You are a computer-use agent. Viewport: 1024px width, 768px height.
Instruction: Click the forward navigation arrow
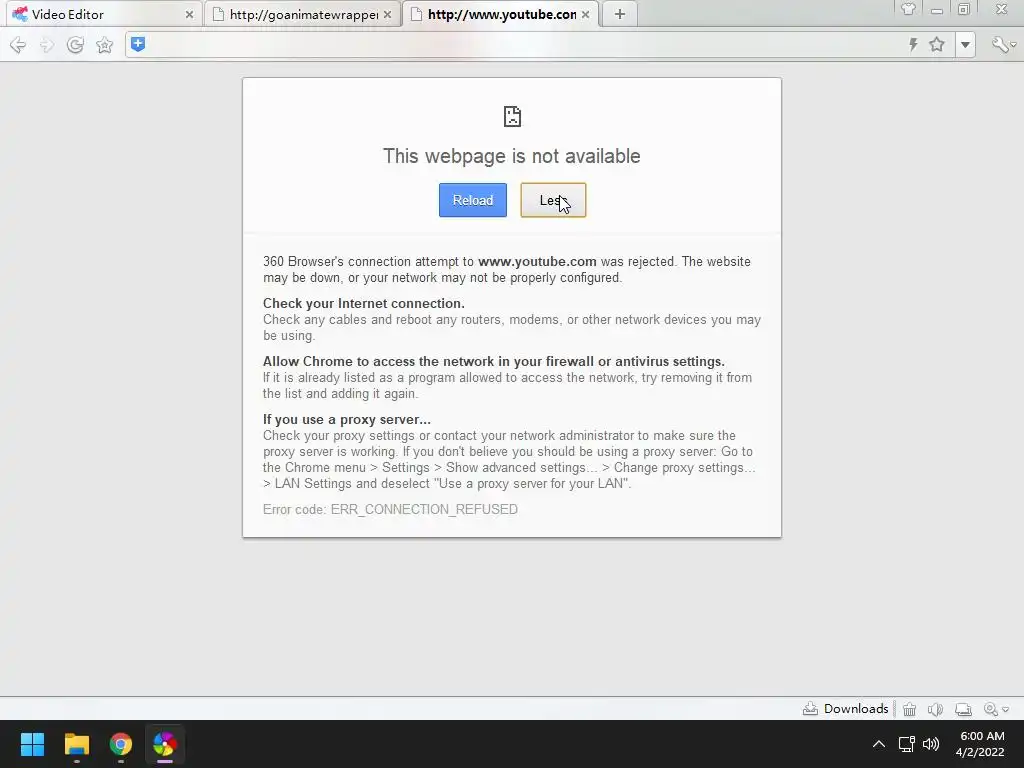click(46, 45)
